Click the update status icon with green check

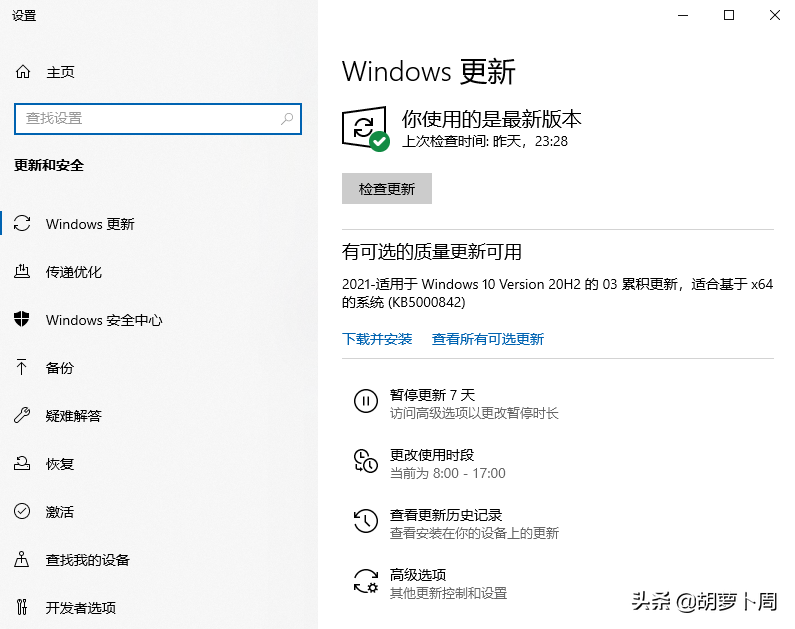pyautogui.click(x=366, y=129)
